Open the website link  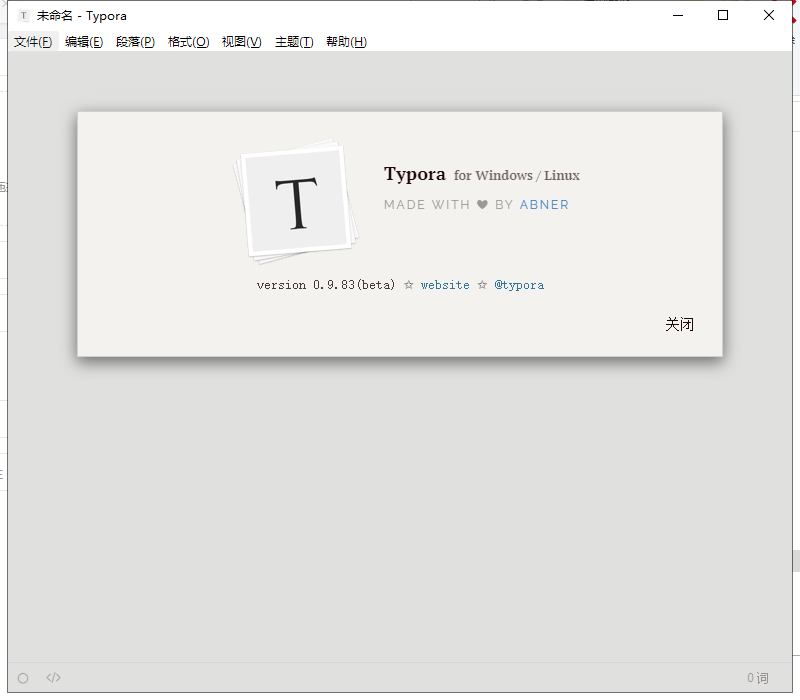445,285
